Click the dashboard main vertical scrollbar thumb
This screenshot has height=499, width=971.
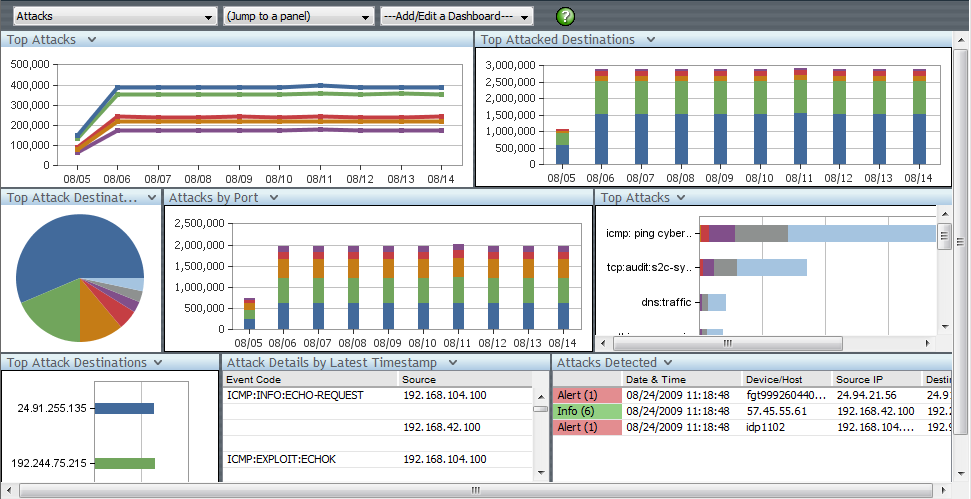[961, 241]
